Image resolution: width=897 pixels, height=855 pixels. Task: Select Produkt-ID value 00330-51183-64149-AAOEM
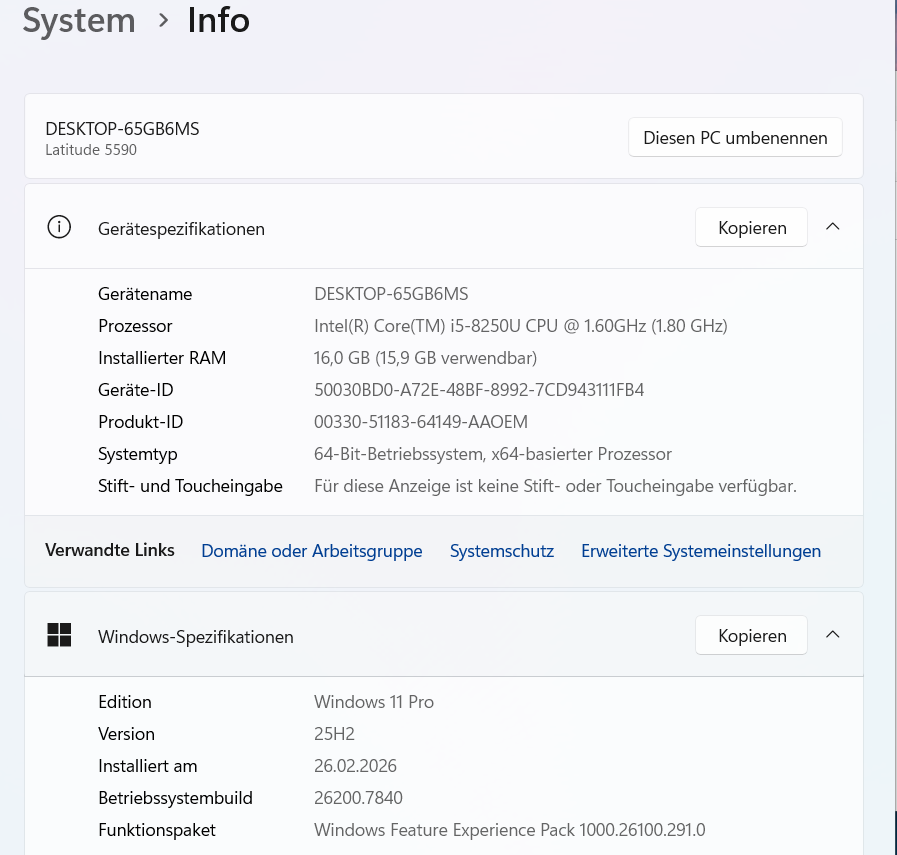tap(421, 422)
